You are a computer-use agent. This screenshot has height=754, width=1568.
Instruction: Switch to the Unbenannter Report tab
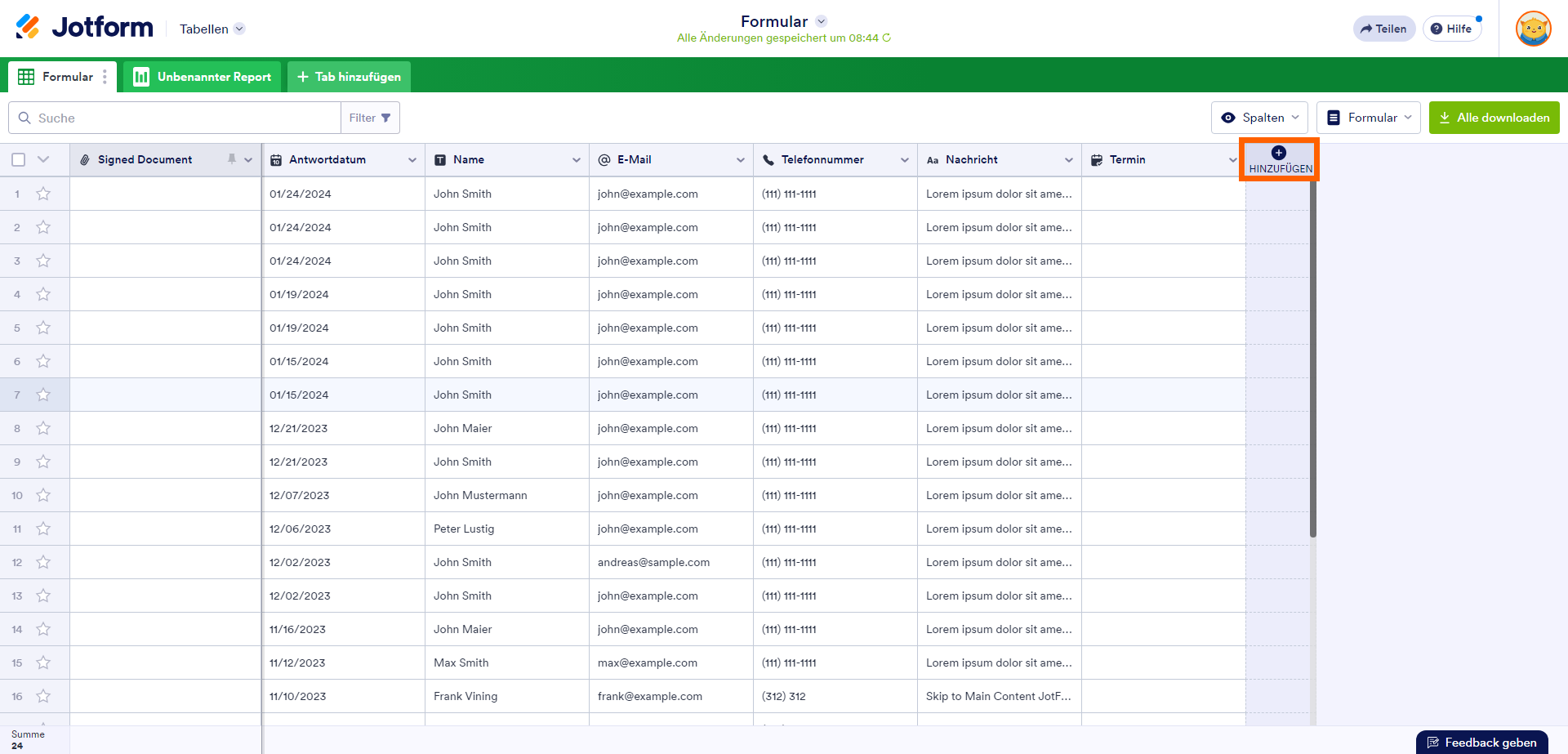(203, 77)
